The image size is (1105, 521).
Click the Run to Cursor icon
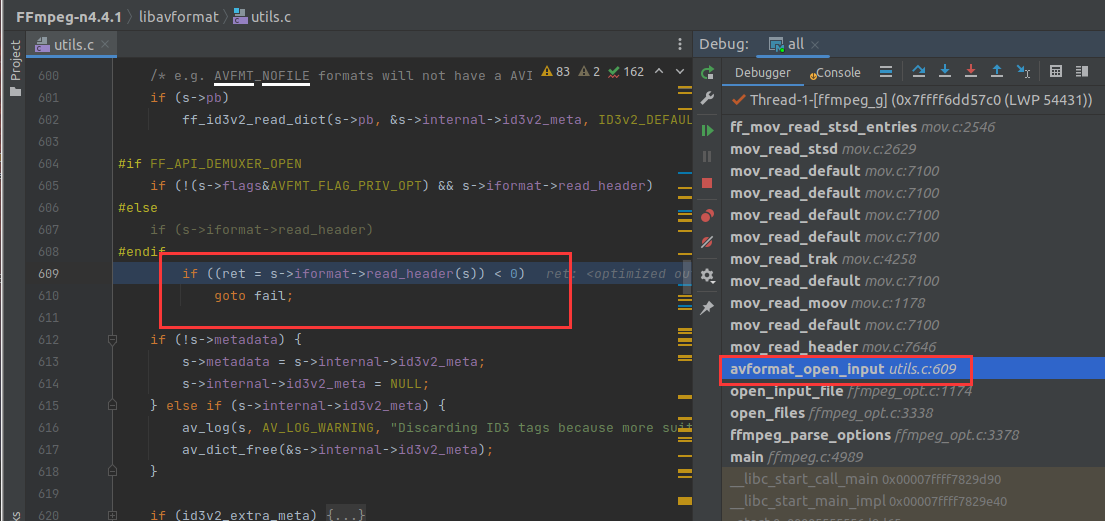pos(1023,72)
